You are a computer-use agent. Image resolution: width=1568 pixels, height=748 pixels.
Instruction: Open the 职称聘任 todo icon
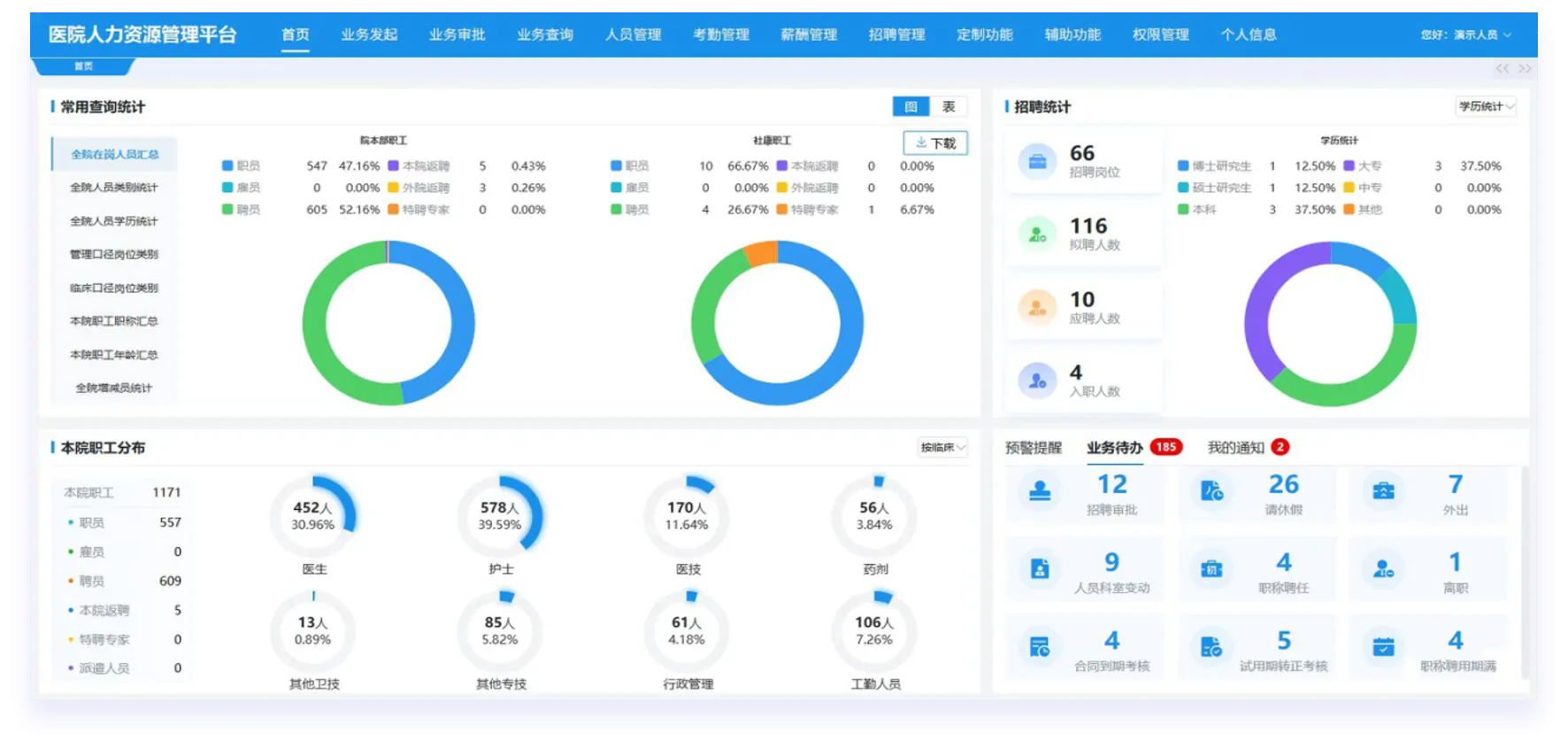1211,569
